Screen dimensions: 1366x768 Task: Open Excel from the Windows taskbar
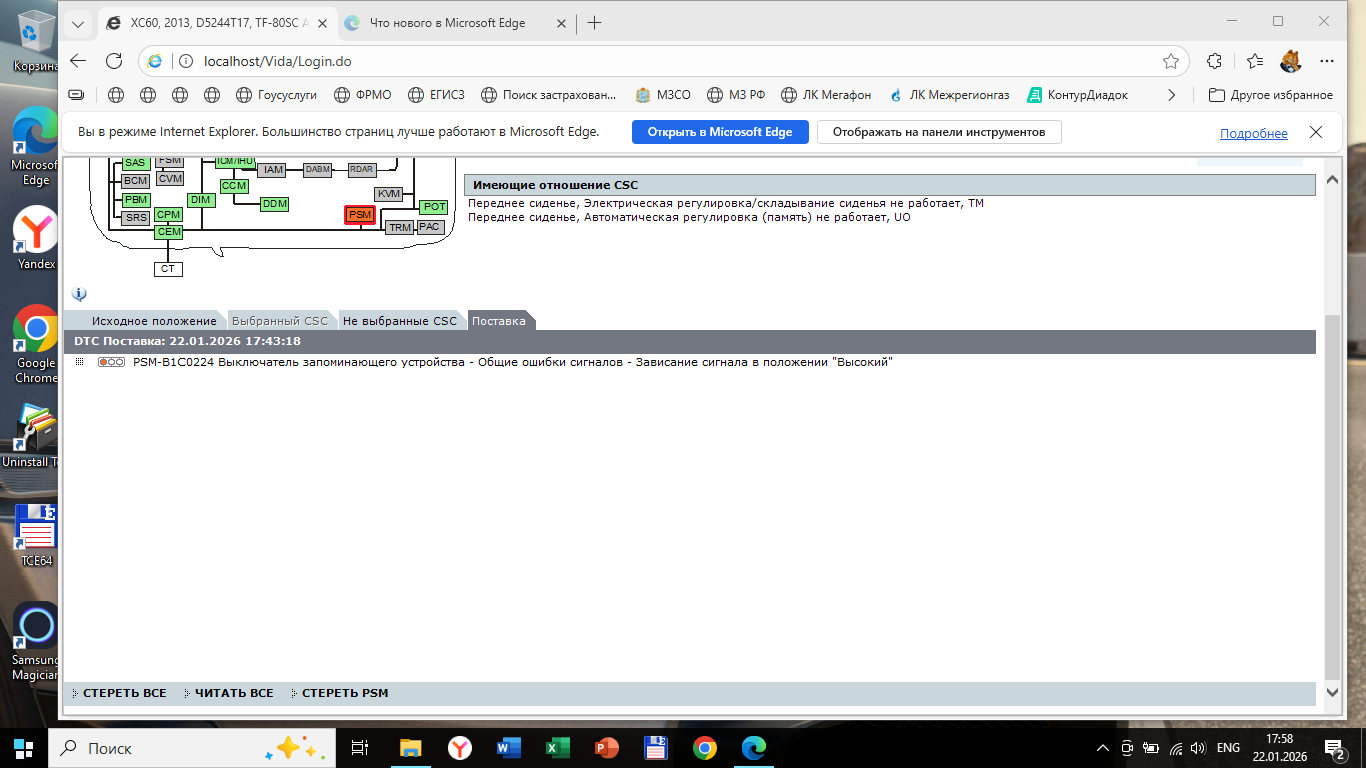tap(557, 748)
